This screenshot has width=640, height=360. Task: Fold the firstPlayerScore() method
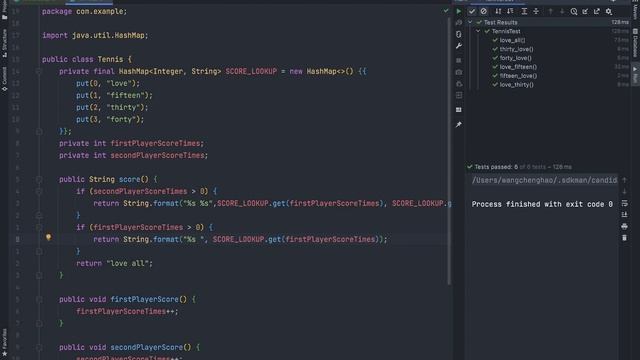39,300
